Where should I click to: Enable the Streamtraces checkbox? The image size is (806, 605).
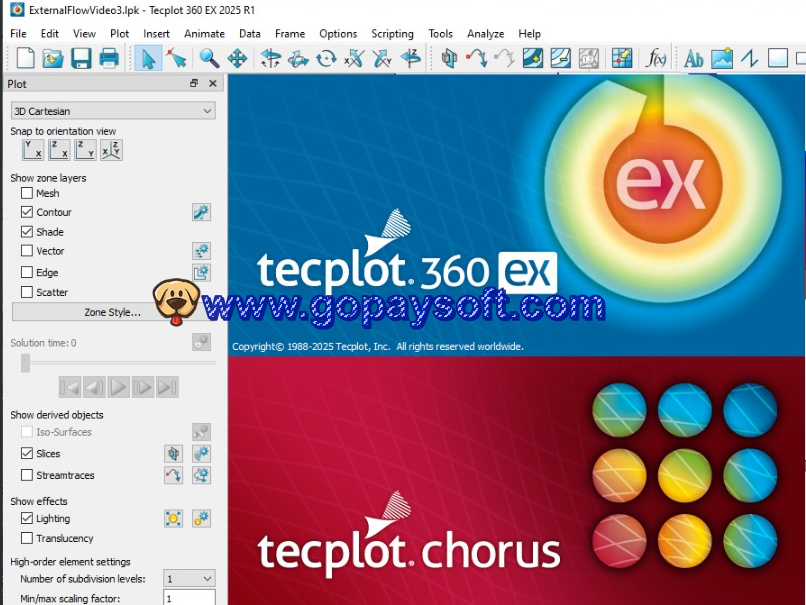tap(27, 474)
